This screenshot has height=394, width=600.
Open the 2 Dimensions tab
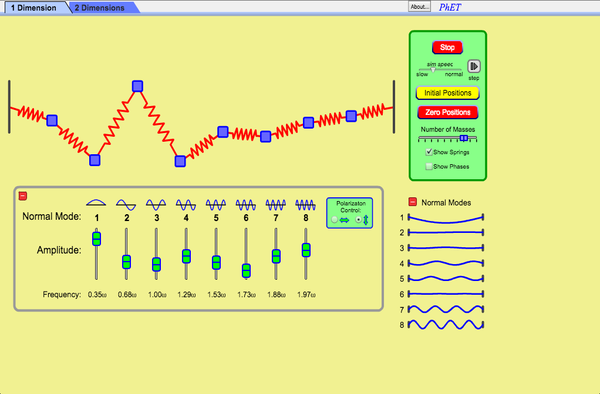click(x=100, y=8)
